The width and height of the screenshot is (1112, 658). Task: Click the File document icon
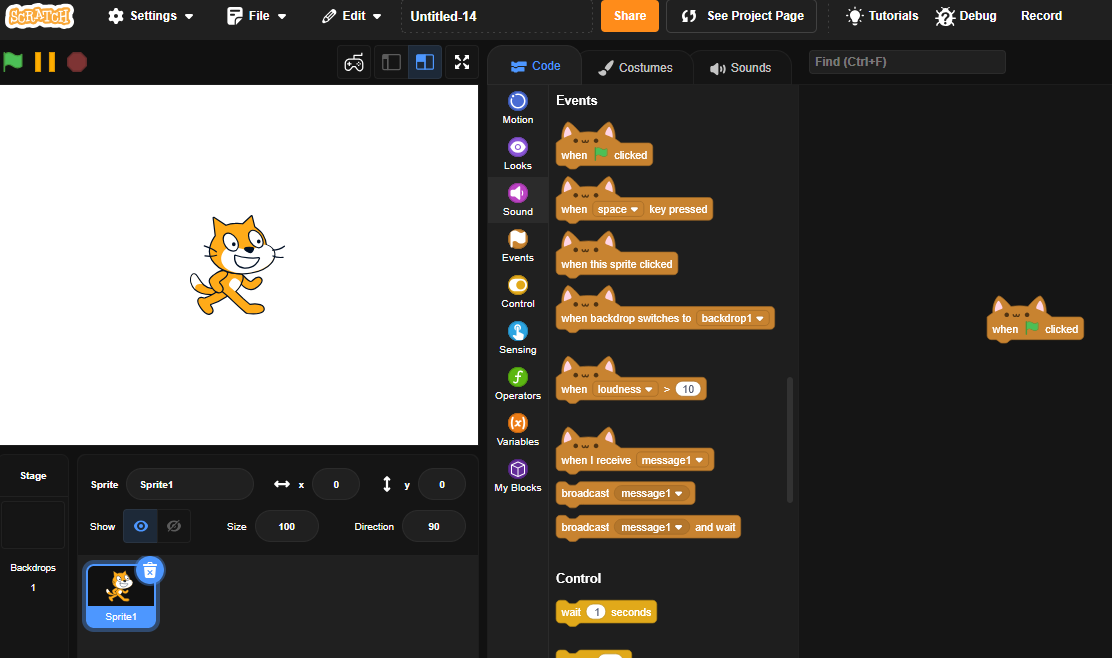235,16
